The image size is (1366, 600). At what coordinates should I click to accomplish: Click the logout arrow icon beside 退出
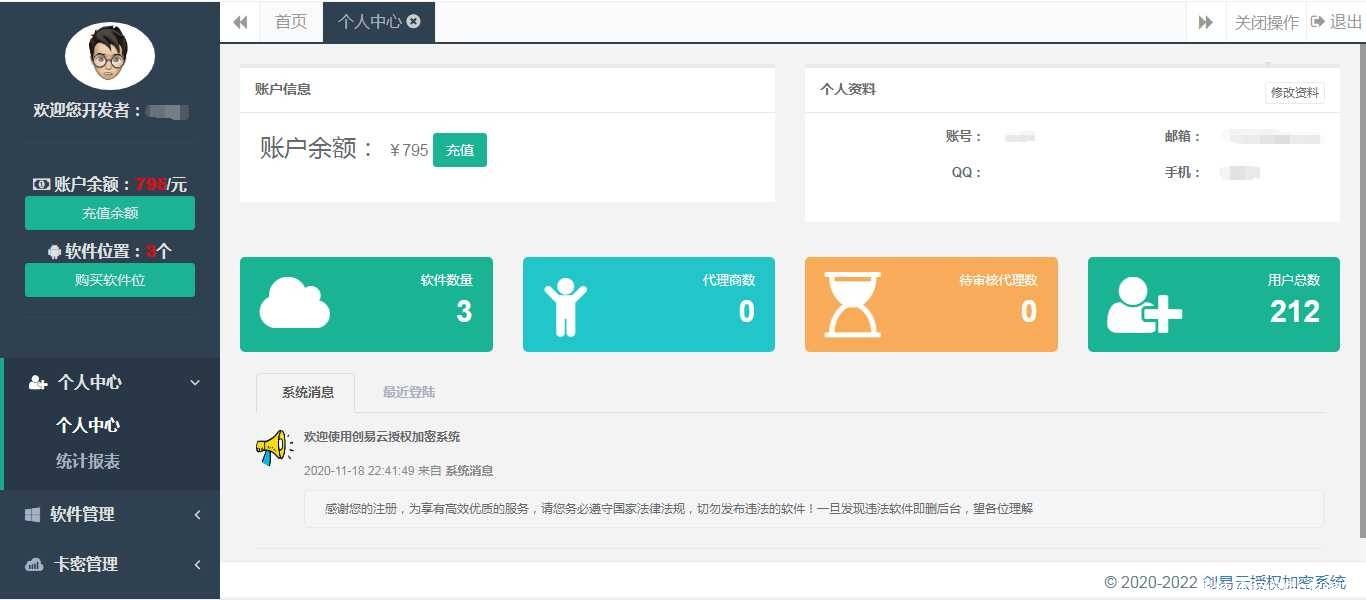point(1318,21)
